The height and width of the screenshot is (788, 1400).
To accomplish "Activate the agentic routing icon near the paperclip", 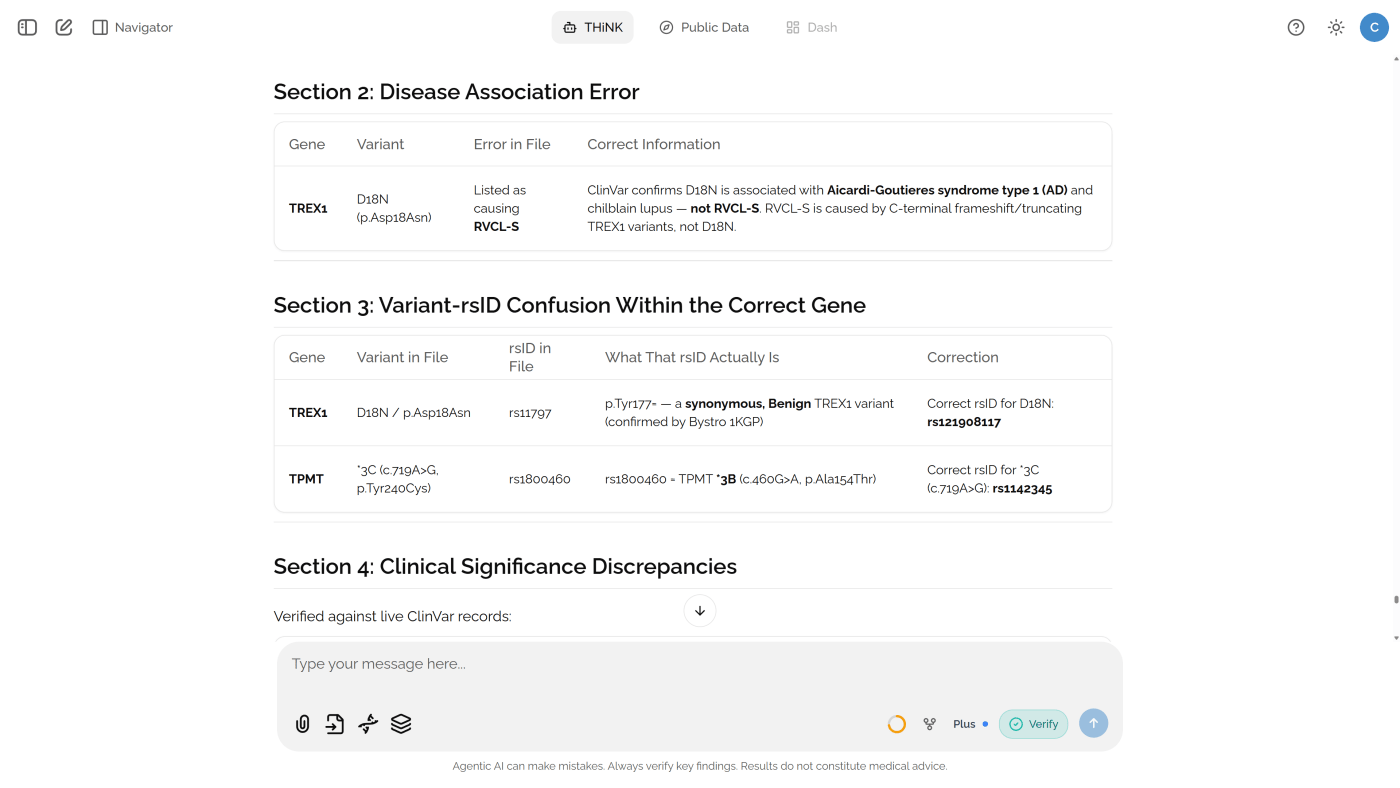I will click(367, 723).
